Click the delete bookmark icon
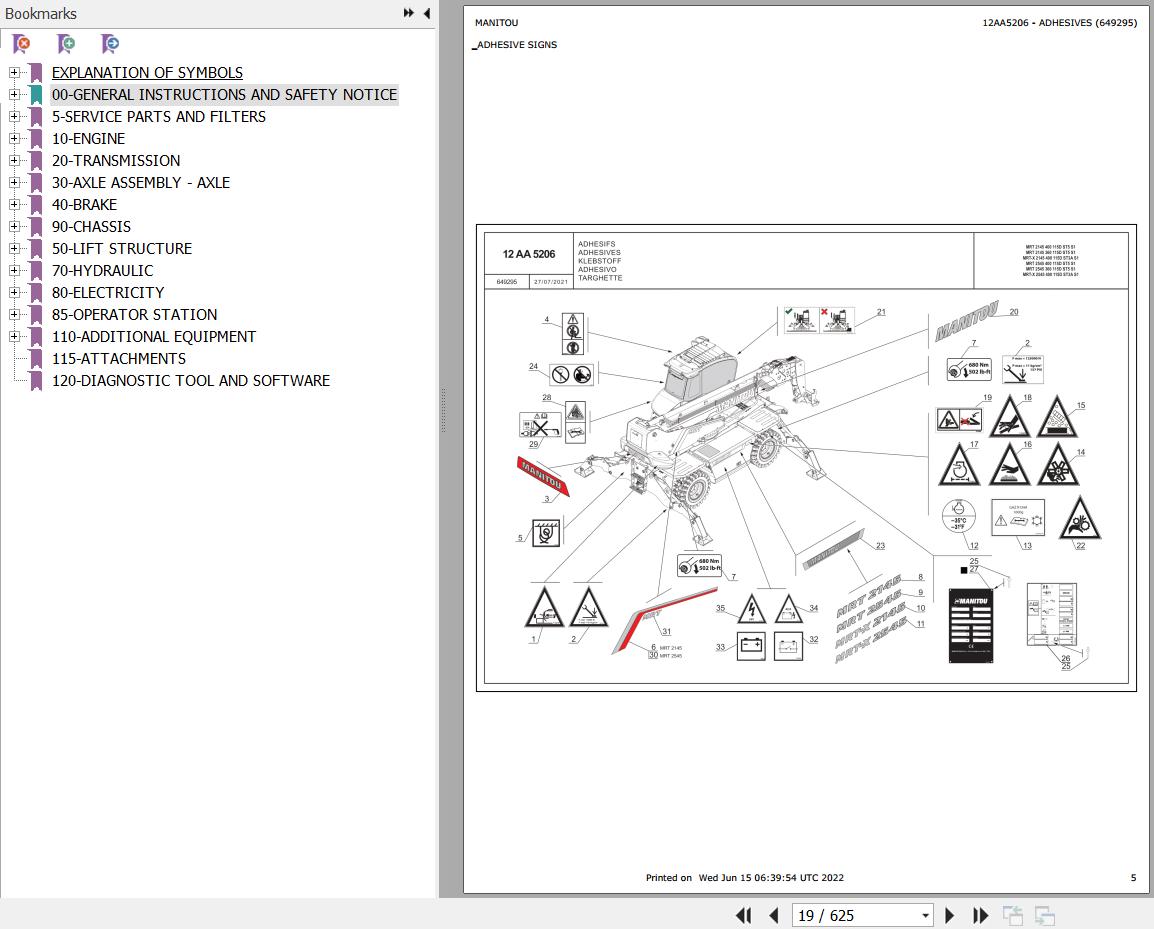Image resolution: width=1154 pixels, height=929 pixels. point(22,44)
